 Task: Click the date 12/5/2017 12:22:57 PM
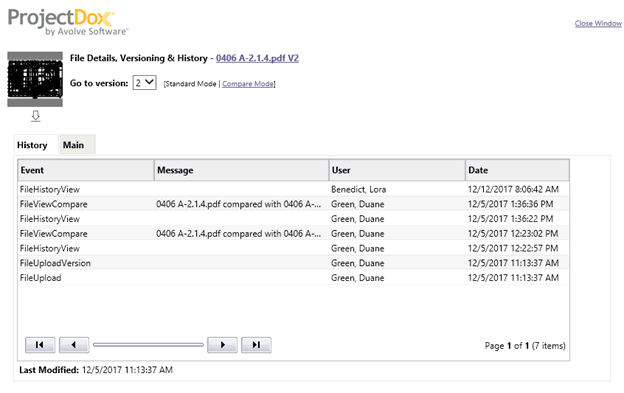click(x=513, y=248)
